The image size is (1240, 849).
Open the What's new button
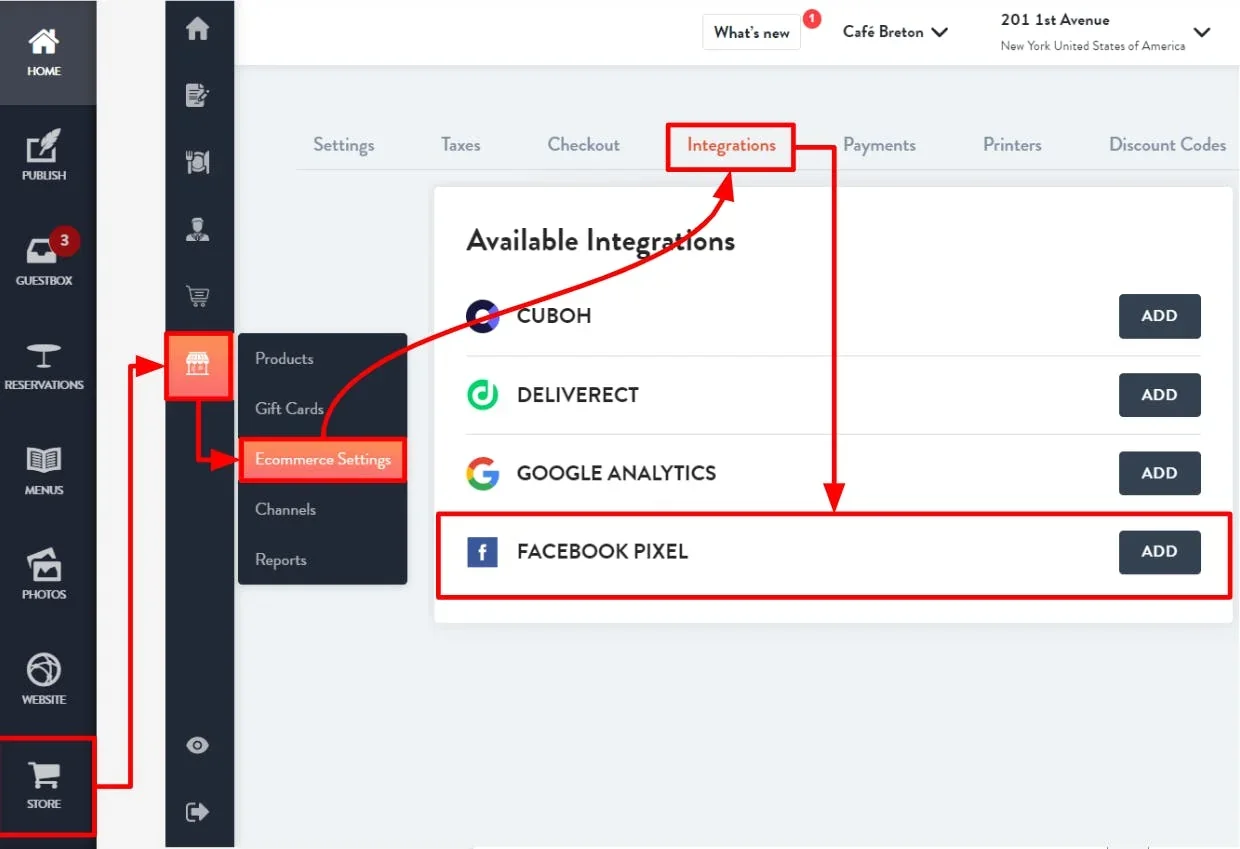[x=752, y=32]
